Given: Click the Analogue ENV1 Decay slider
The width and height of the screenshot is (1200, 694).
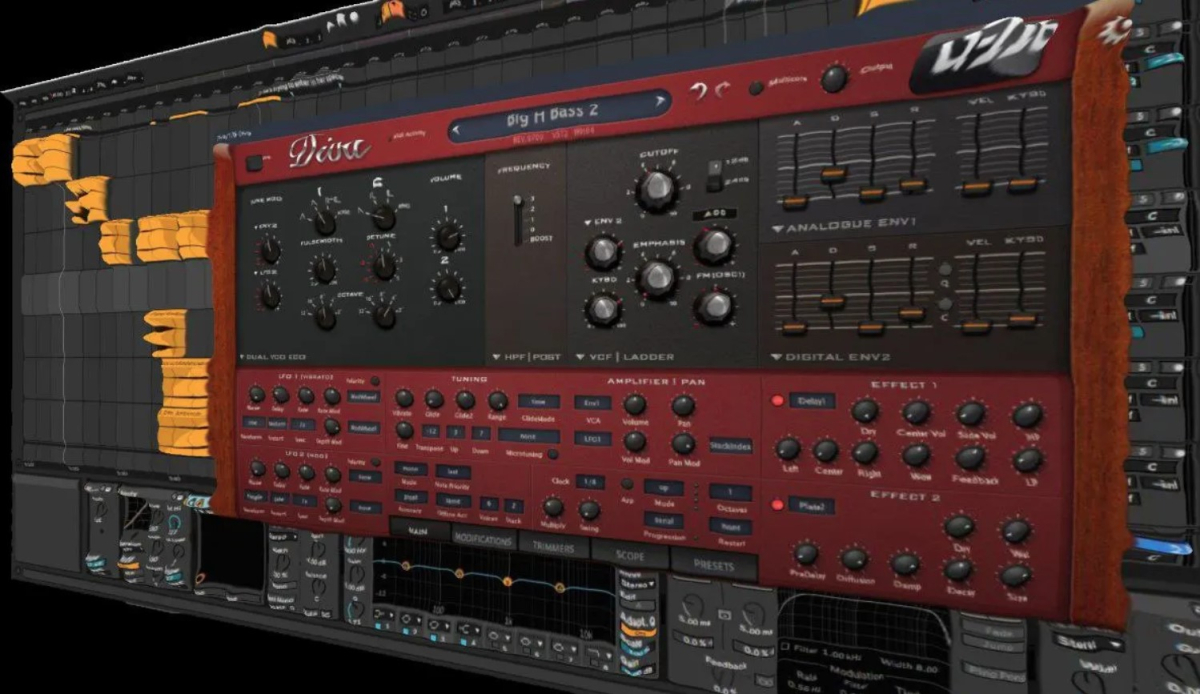Looking at the screenshot, I should (833, 173).
